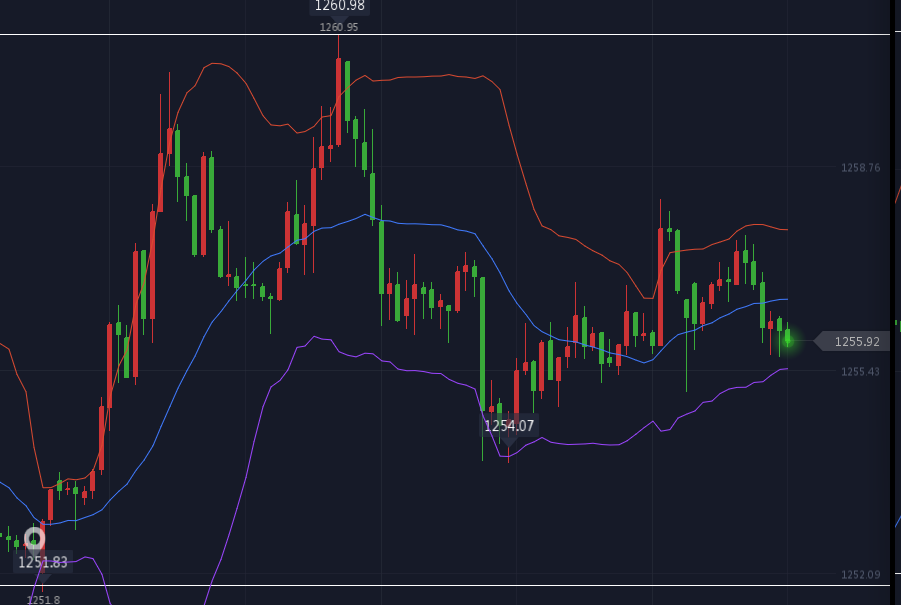
Task: Click the 1251.83 price label
Action: [43, 562]
